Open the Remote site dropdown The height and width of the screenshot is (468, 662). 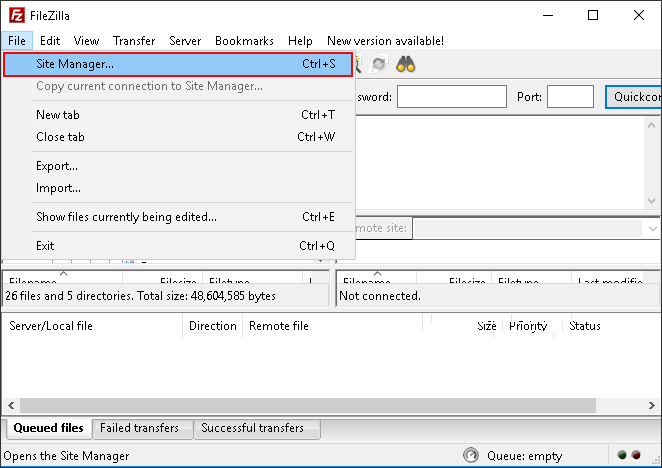pos(652,229)
